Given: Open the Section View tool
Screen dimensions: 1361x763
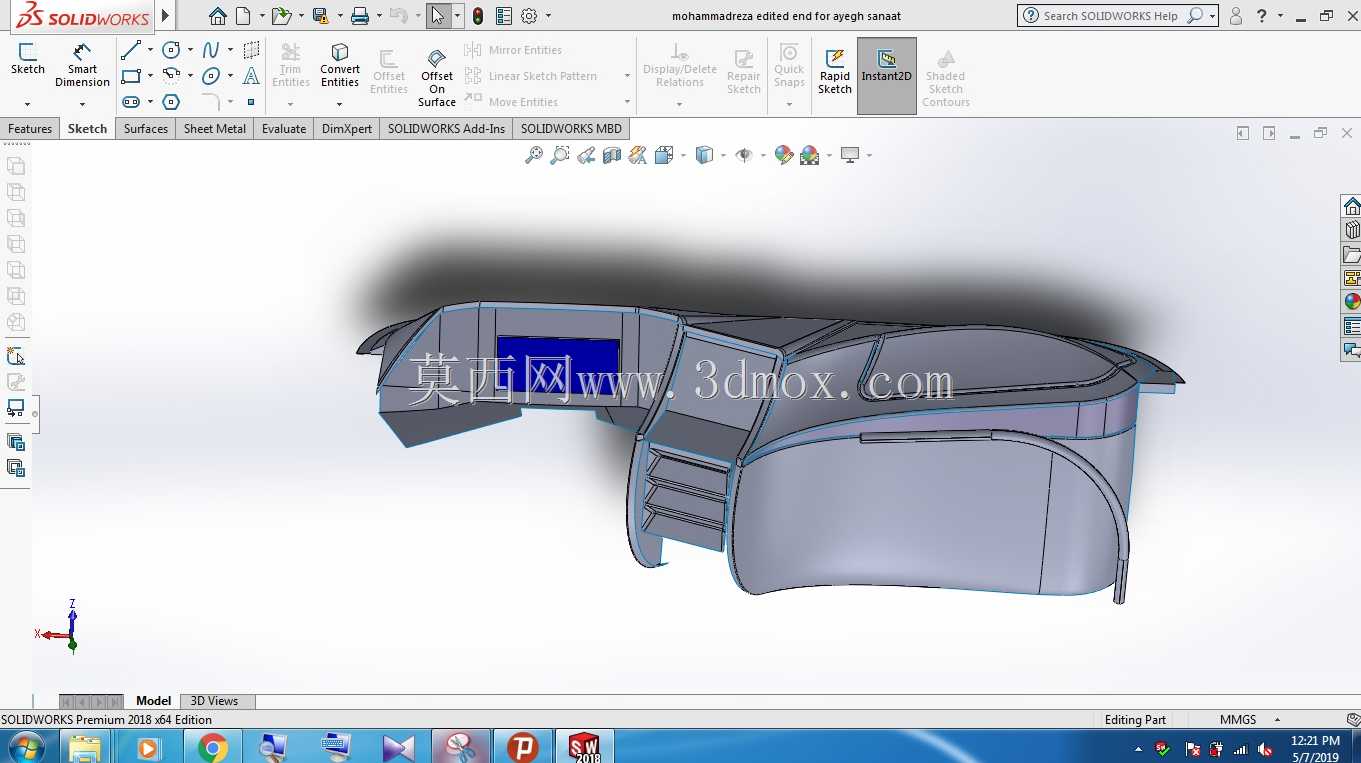Looking at the screenshot, I should pos(612,155).
